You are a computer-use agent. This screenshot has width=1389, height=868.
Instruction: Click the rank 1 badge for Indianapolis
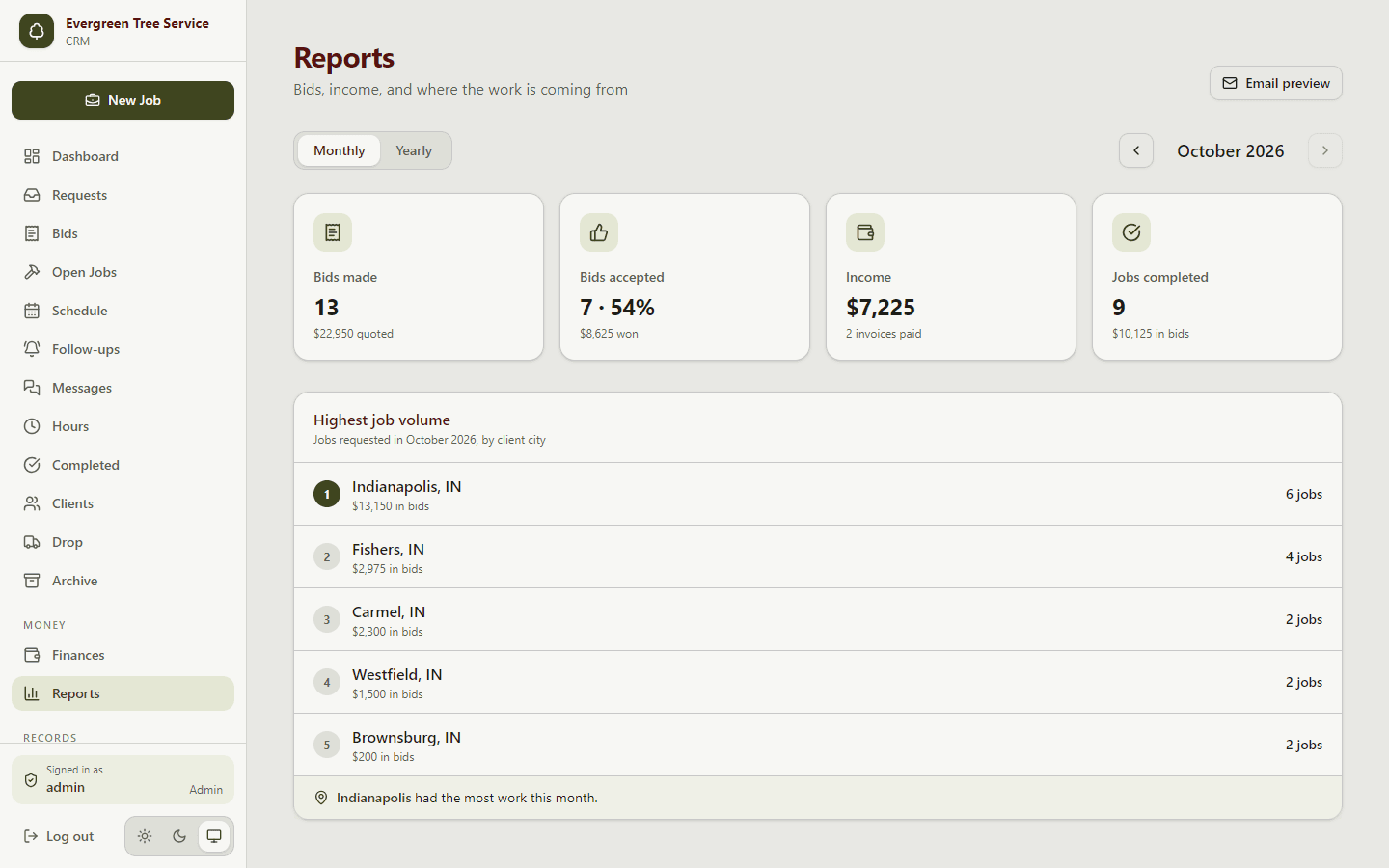[x=327, y=494]
